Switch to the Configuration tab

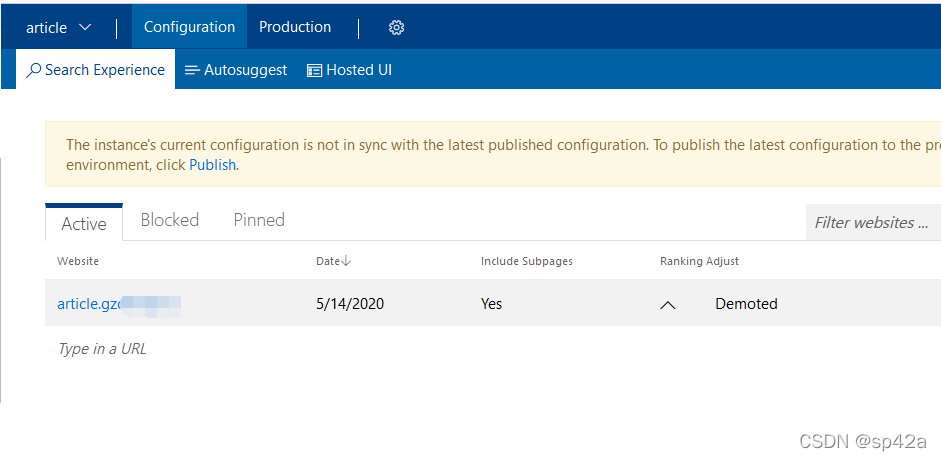(x=189, y=27)
